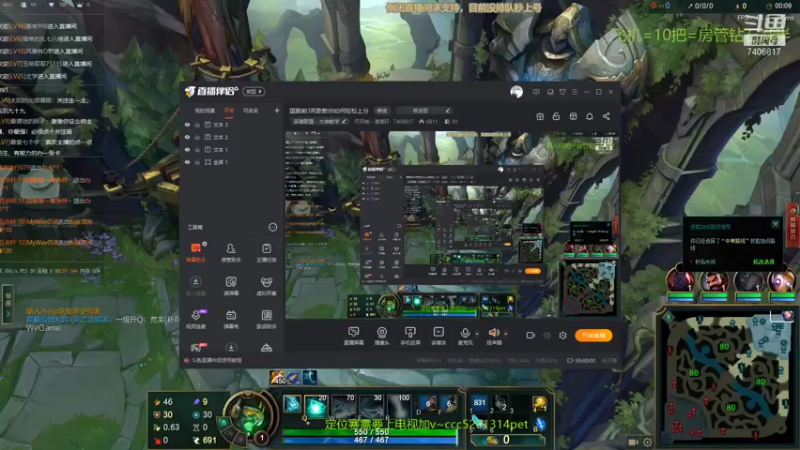
Task: Expand speaker options arrow
Action: (x=506, y=334)
